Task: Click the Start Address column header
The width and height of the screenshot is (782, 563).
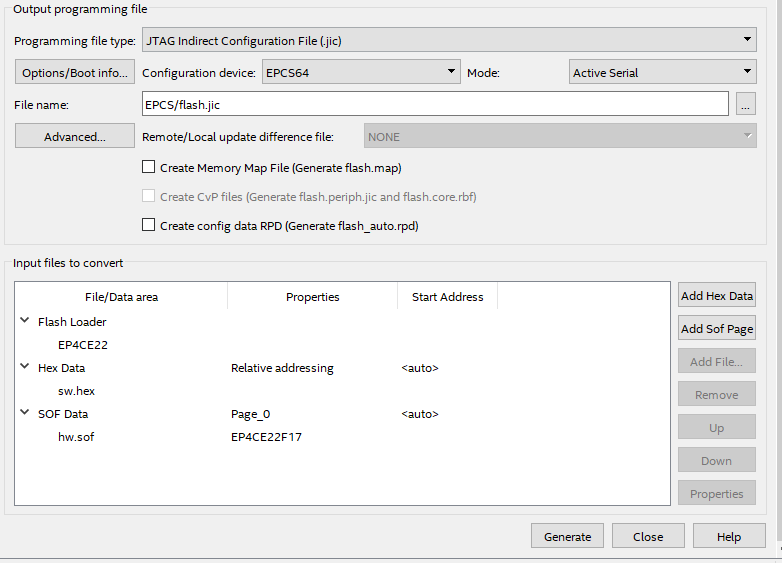Action: (x=447, y=297)
